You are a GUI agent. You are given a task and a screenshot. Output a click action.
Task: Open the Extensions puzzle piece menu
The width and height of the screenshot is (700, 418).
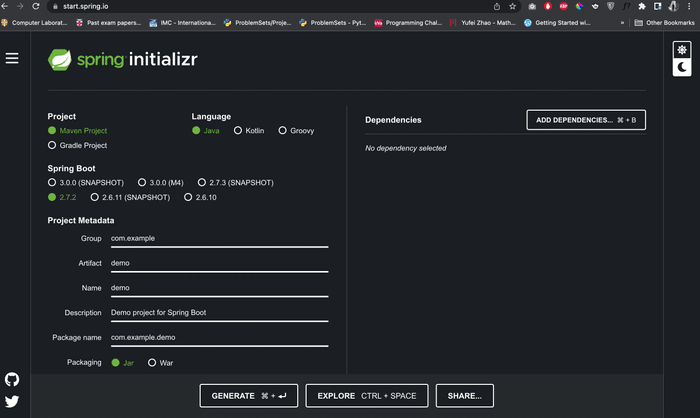click(642, 6)
